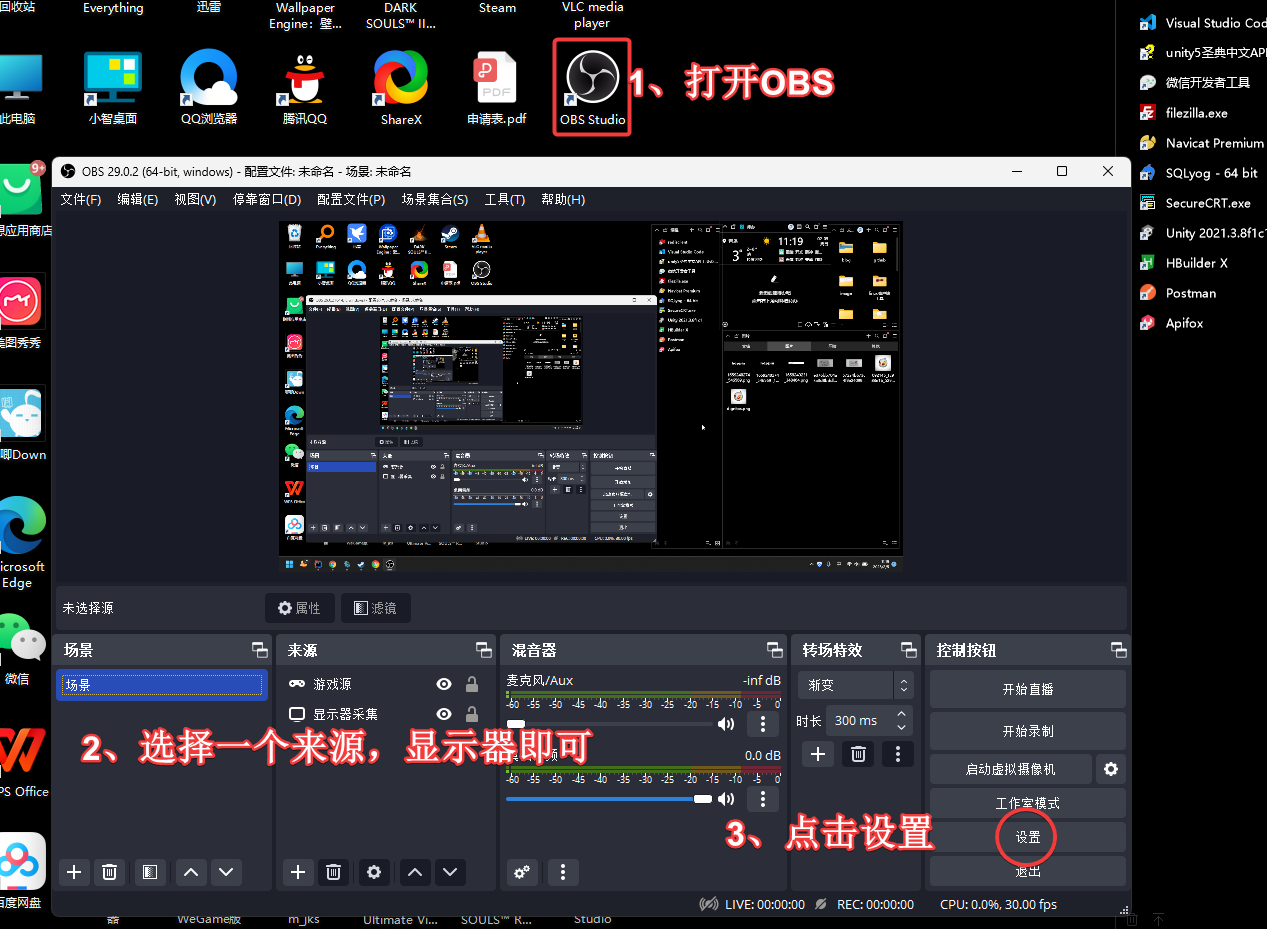Open the 渐变 transition dropdown
Screen dimensions: 1267x929
point(855,685)
